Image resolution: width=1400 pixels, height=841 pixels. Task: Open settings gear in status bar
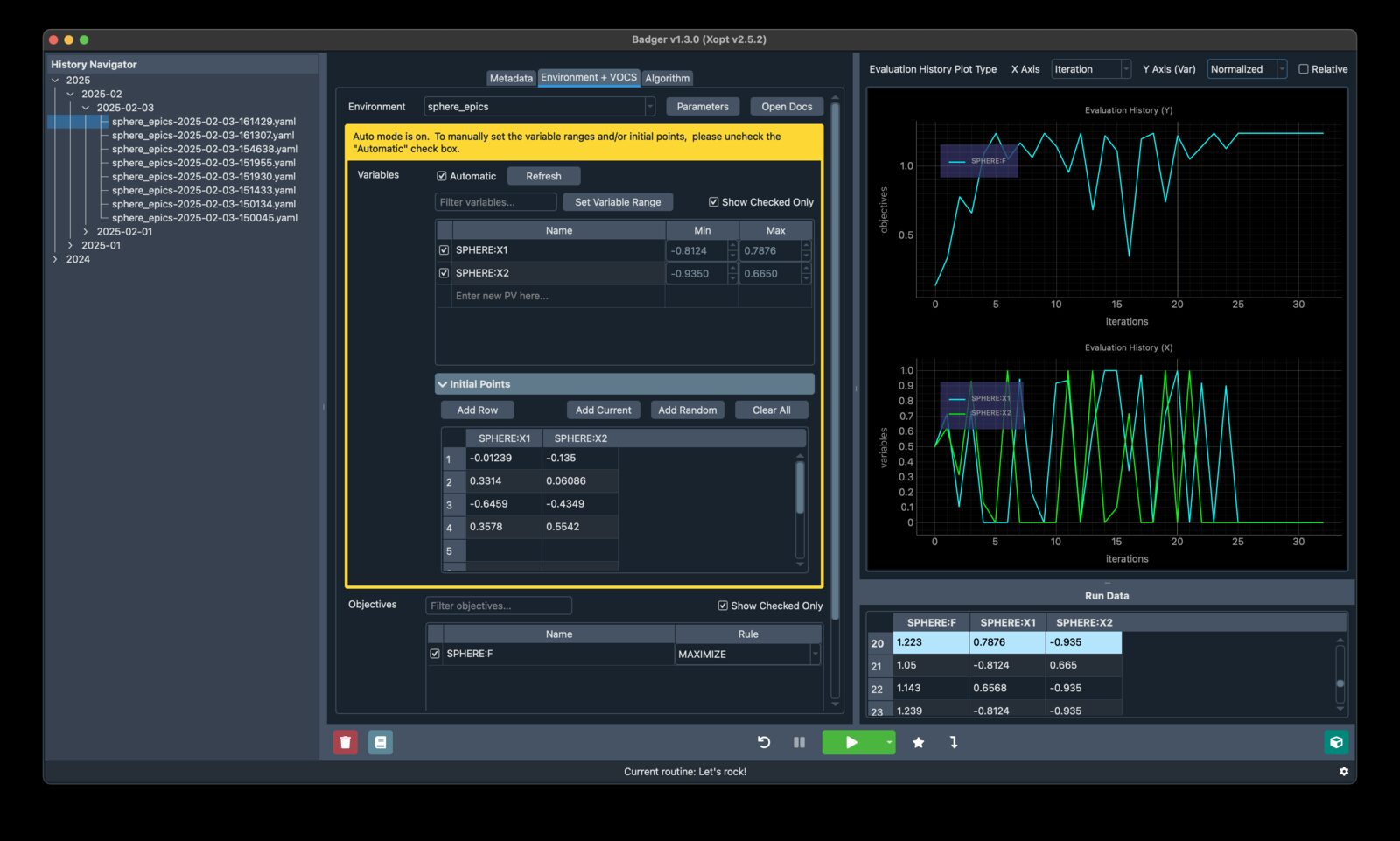coord(1344,772)
